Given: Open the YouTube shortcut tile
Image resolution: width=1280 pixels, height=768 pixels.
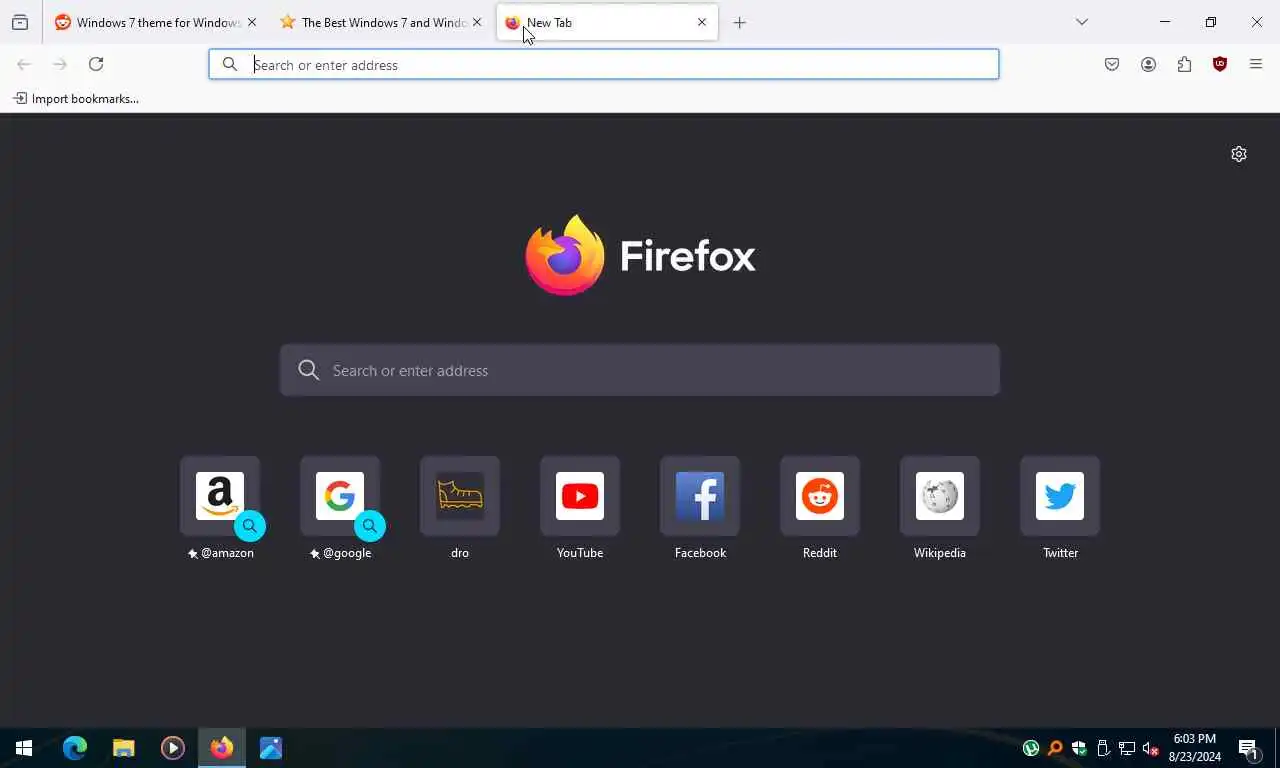Looking at the screenshot, I should (580, 496).
